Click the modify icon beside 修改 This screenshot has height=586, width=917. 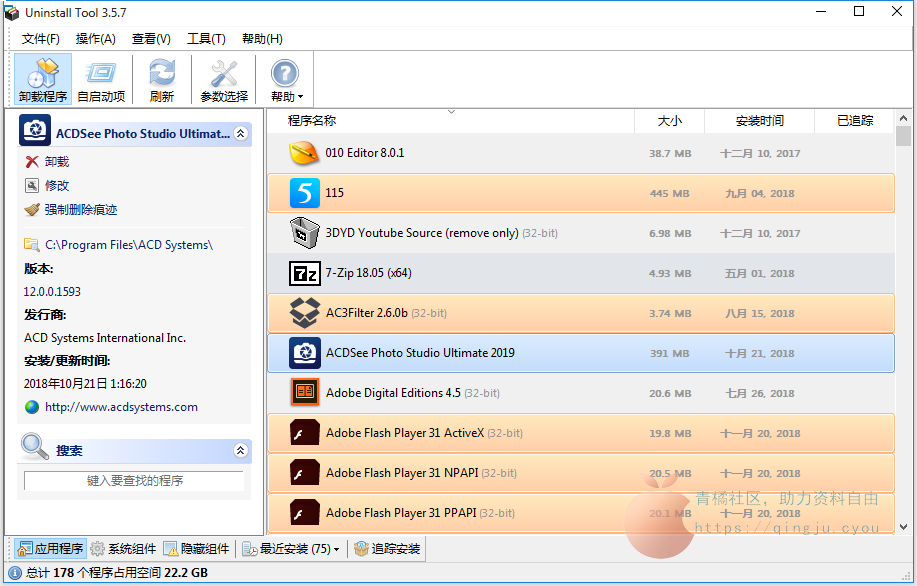point(32,185)
